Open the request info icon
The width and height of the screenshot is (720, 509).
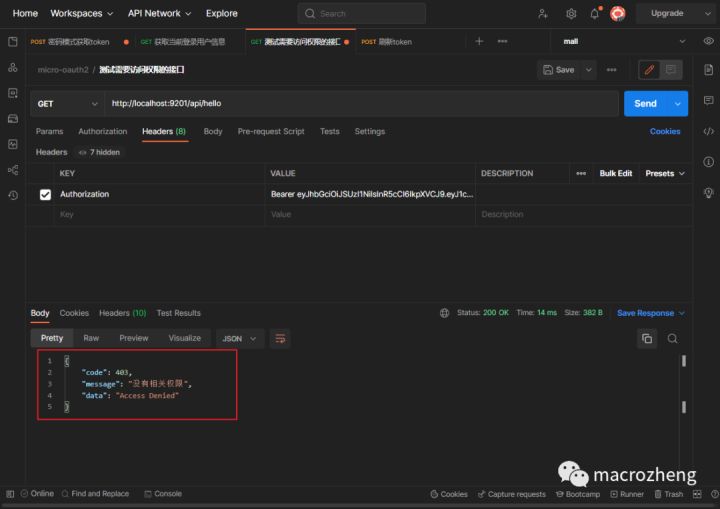tap(709, 162)
